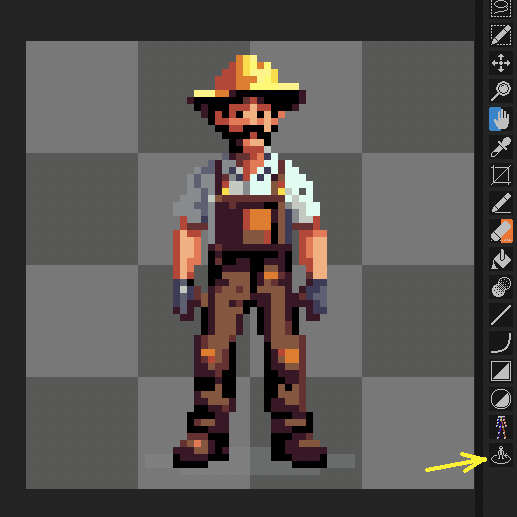Select the character rotate turnaround tool
The height and width of the screenshot is (517, 517).
[x=501, y=455]
